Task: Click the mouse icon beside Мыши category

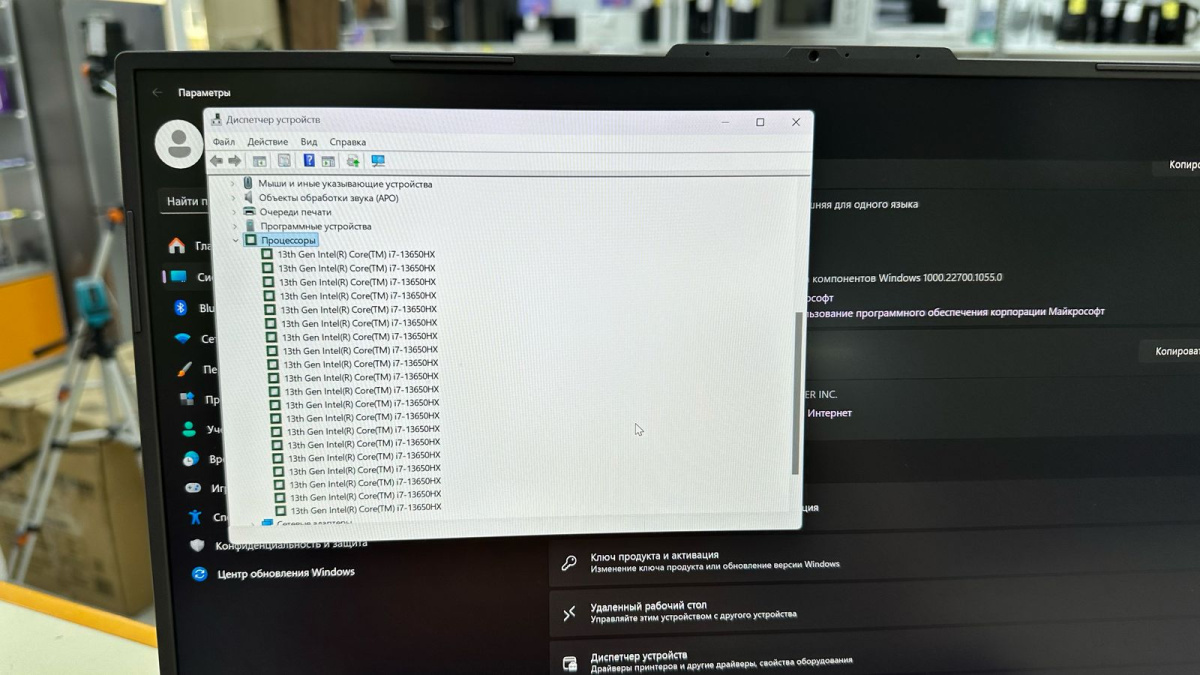Action: tap(248, 184)
